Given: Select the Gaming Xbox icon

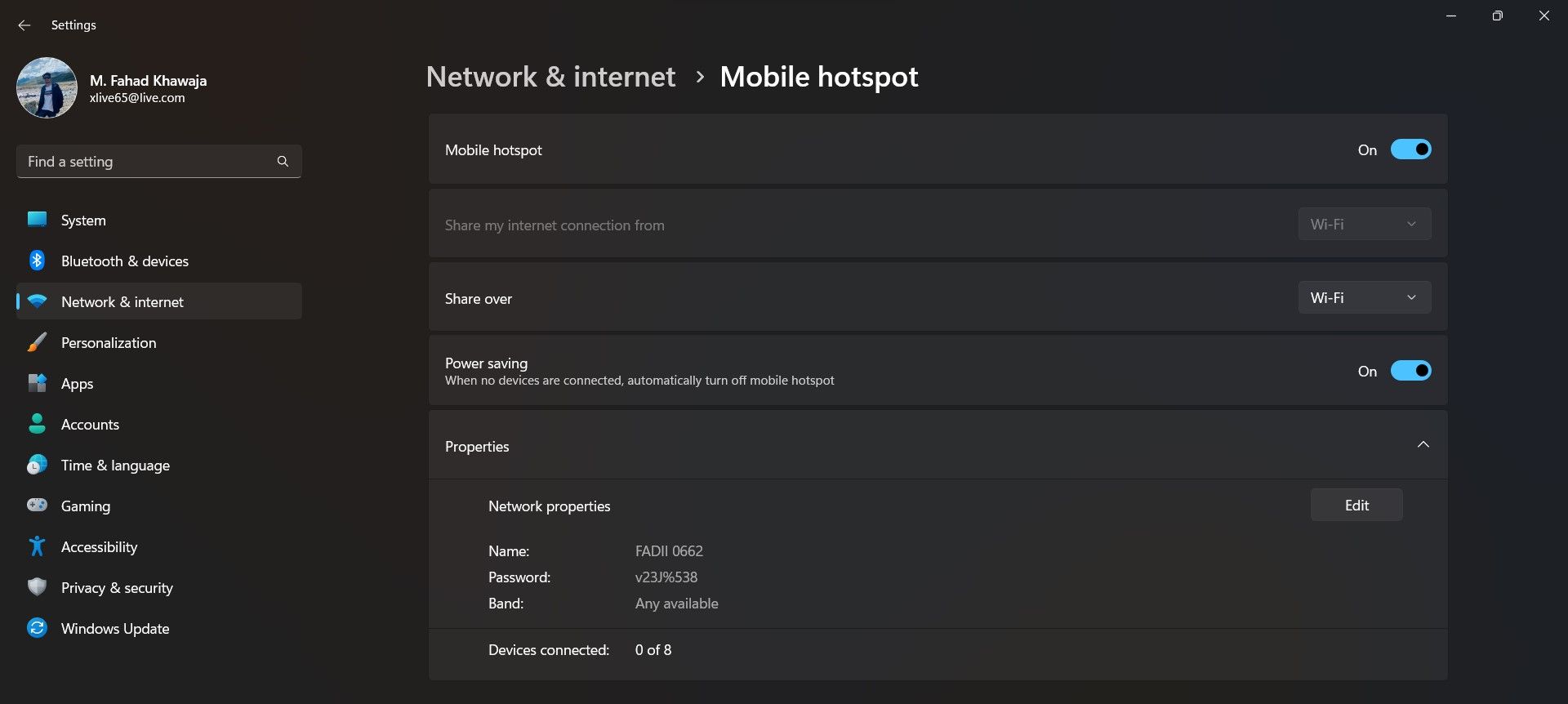Looking at the screenshot, I should (x=37, y=506).
